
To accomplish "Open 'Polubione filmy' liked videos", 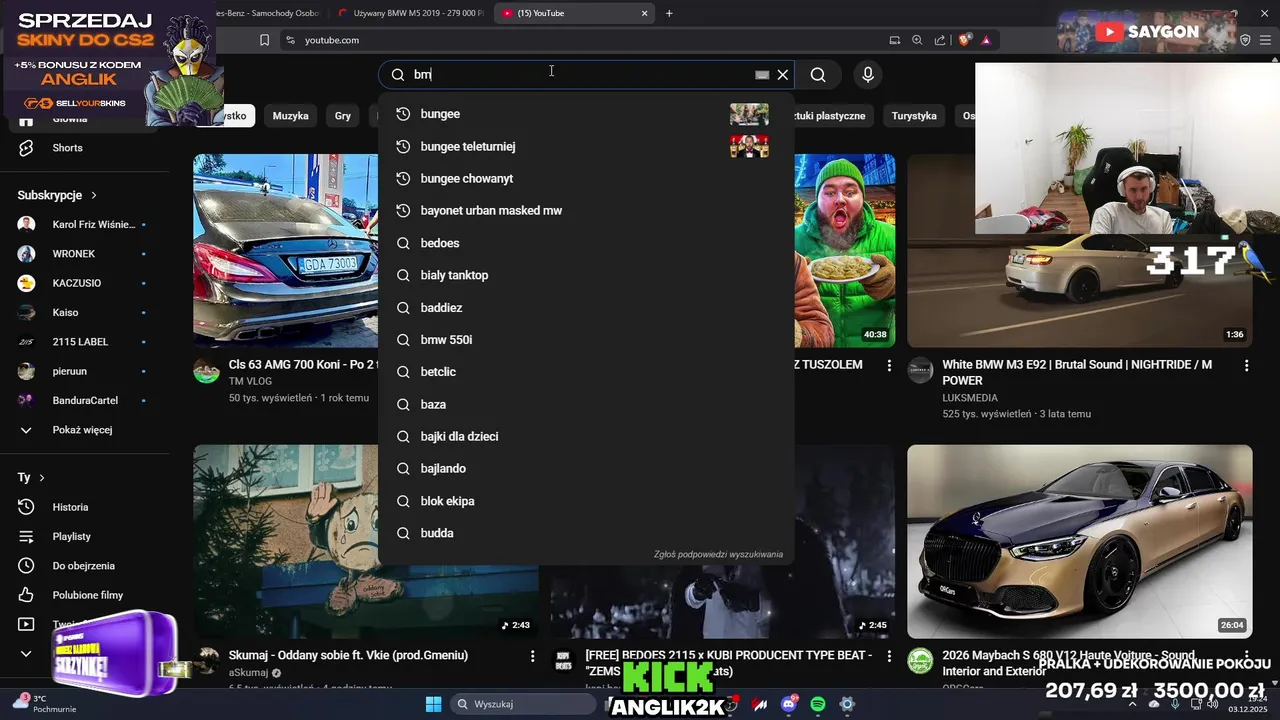I will (82, 595).
